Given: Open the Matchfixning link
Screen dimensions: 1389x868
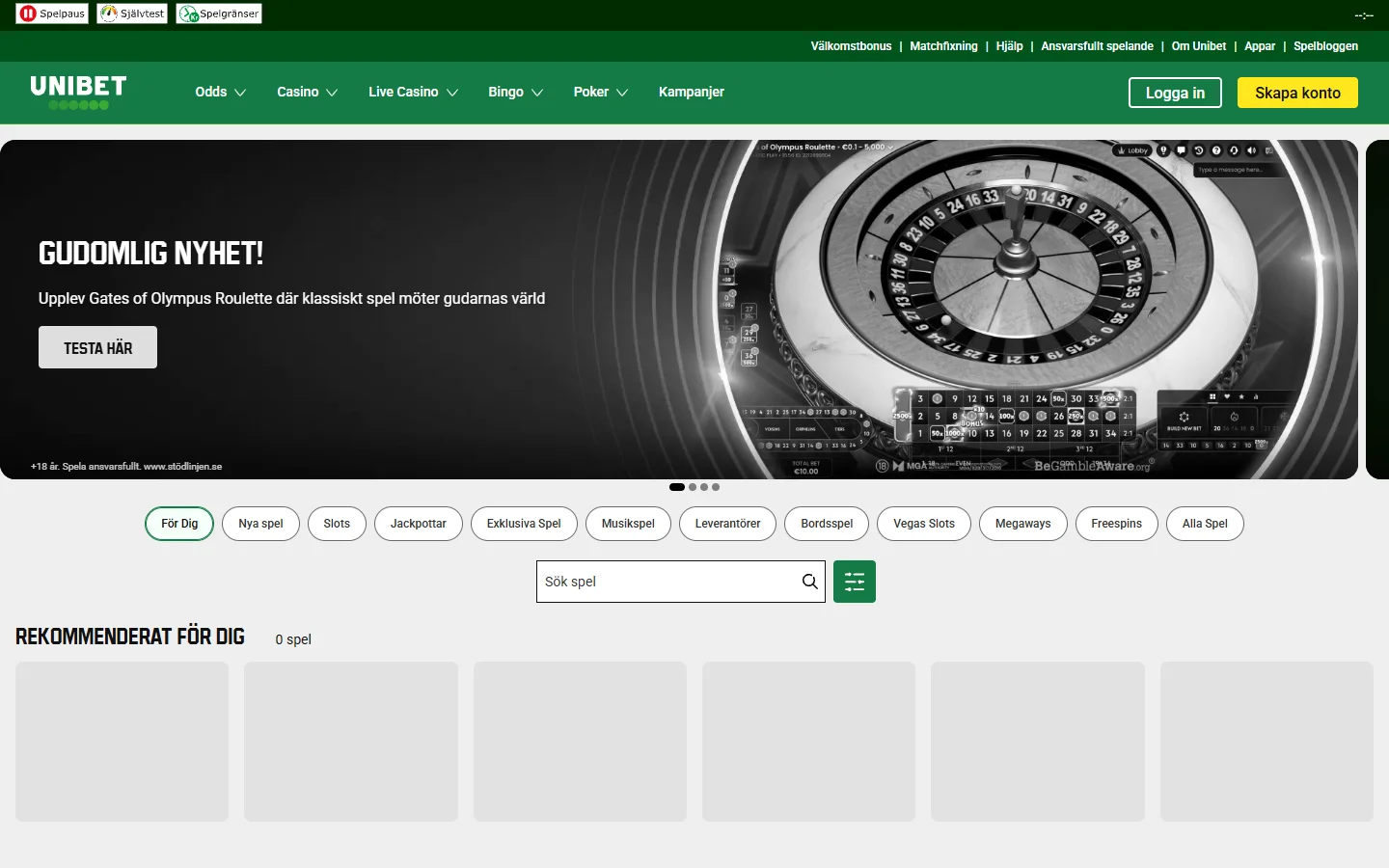Looking at the screenshot, I should coord(943,46).
